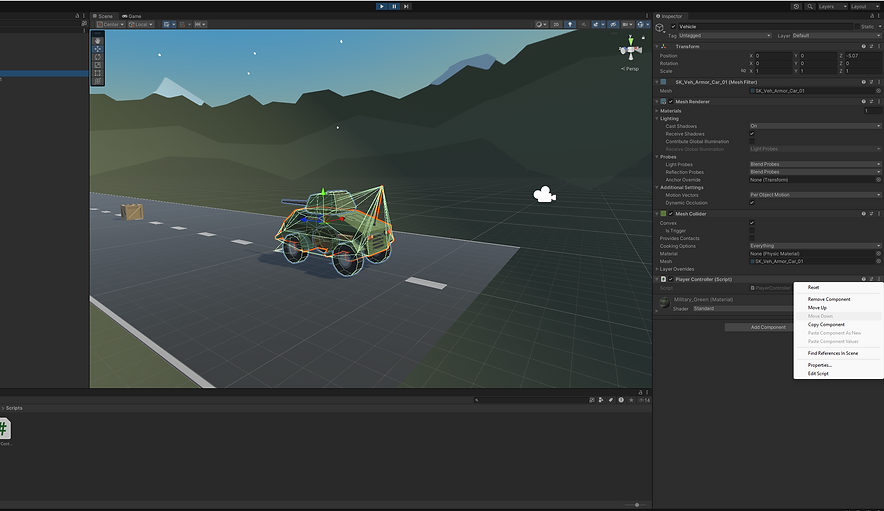The width and height of the screenshot is (884, 511).
Task: Select the Transform tool
Action: 98,81
